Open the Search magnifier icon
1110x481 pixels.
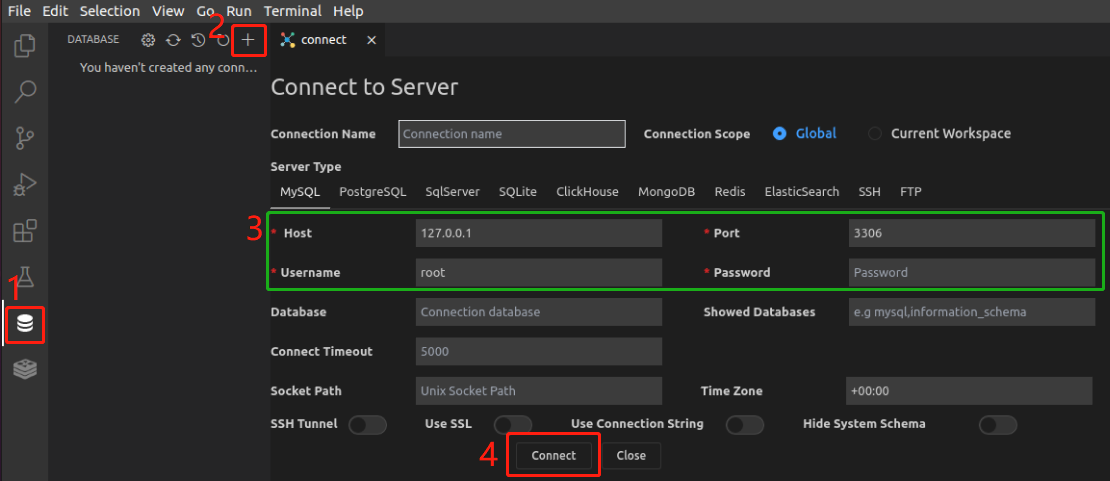point(25,92)
